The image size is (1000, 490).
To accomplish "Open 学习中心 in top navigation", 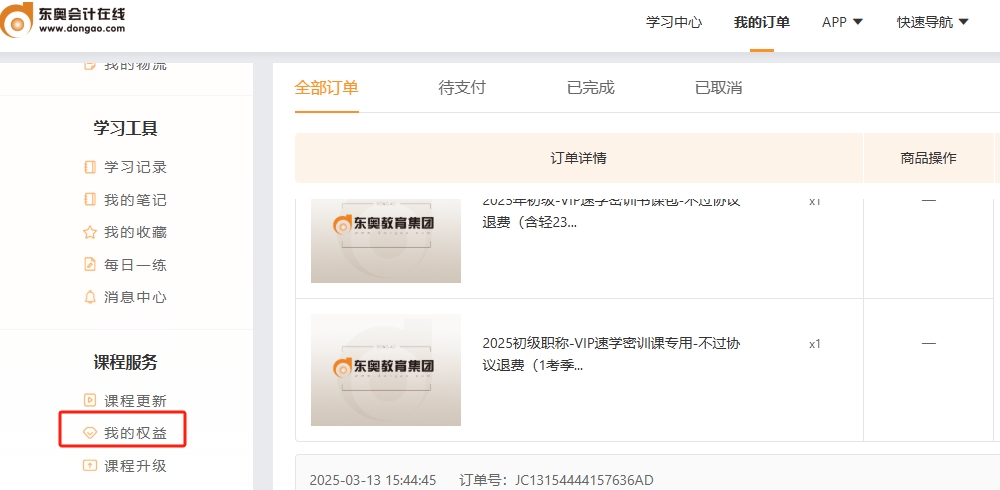I will pyautogui.click(x=674, y=22).
